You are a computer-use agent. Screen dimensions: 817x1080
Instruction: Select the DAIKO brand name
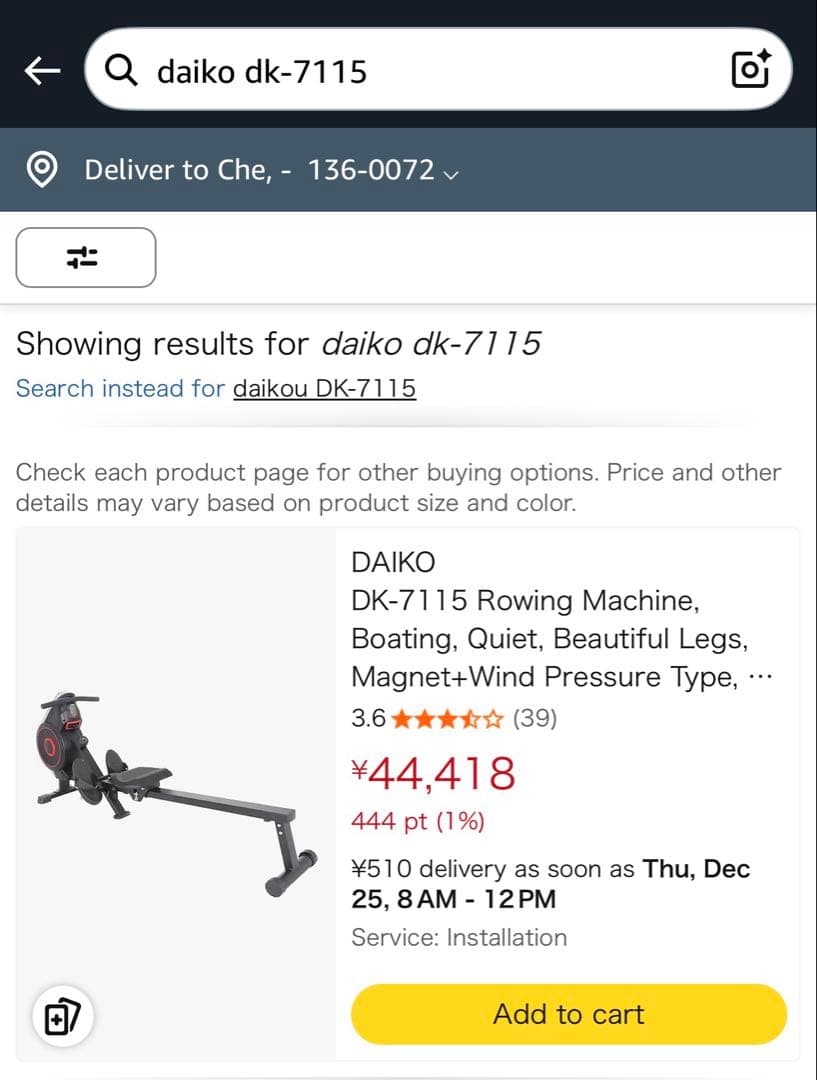(x=393, y=562)
